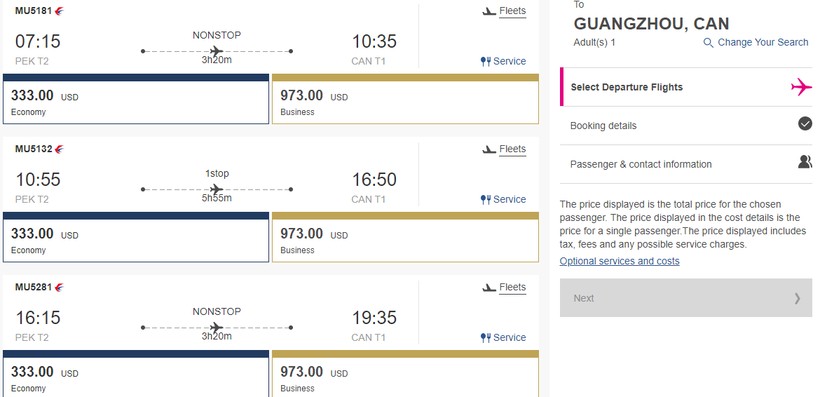The width and height of the screenshot is (820, 397).
Task: Click the Service cutlery icon for MU5281
Action: point(486,338)
